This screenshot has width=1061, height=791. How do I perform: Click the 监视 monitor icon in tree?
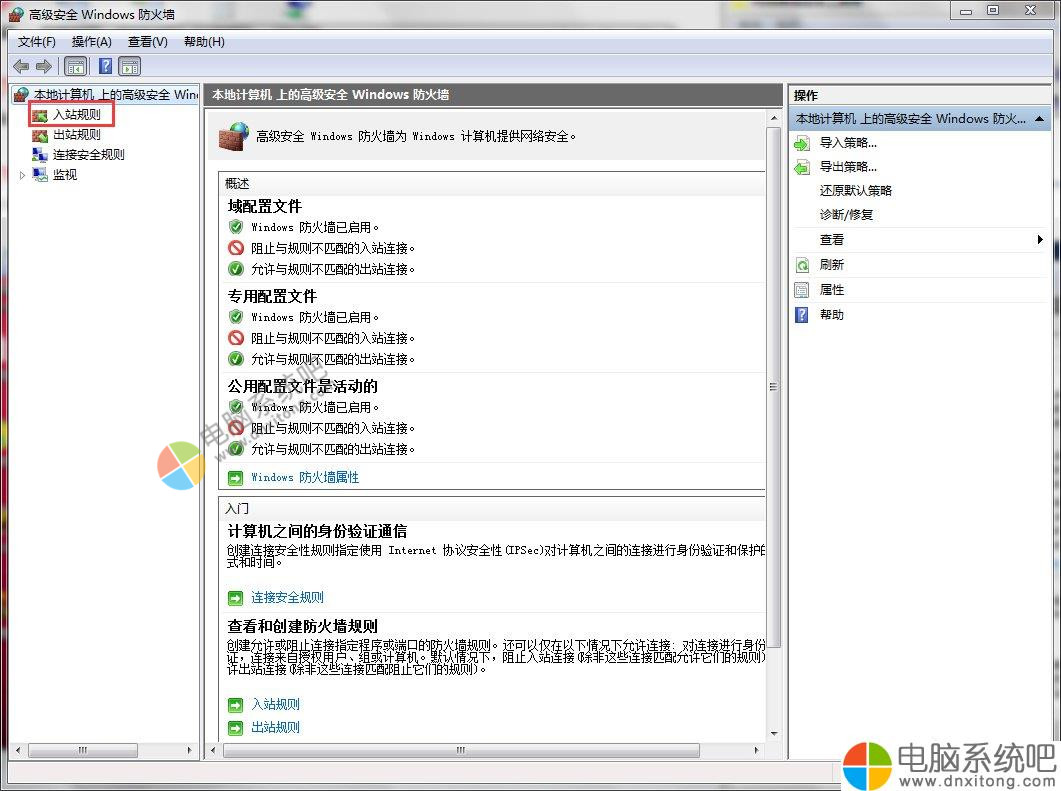40,175
